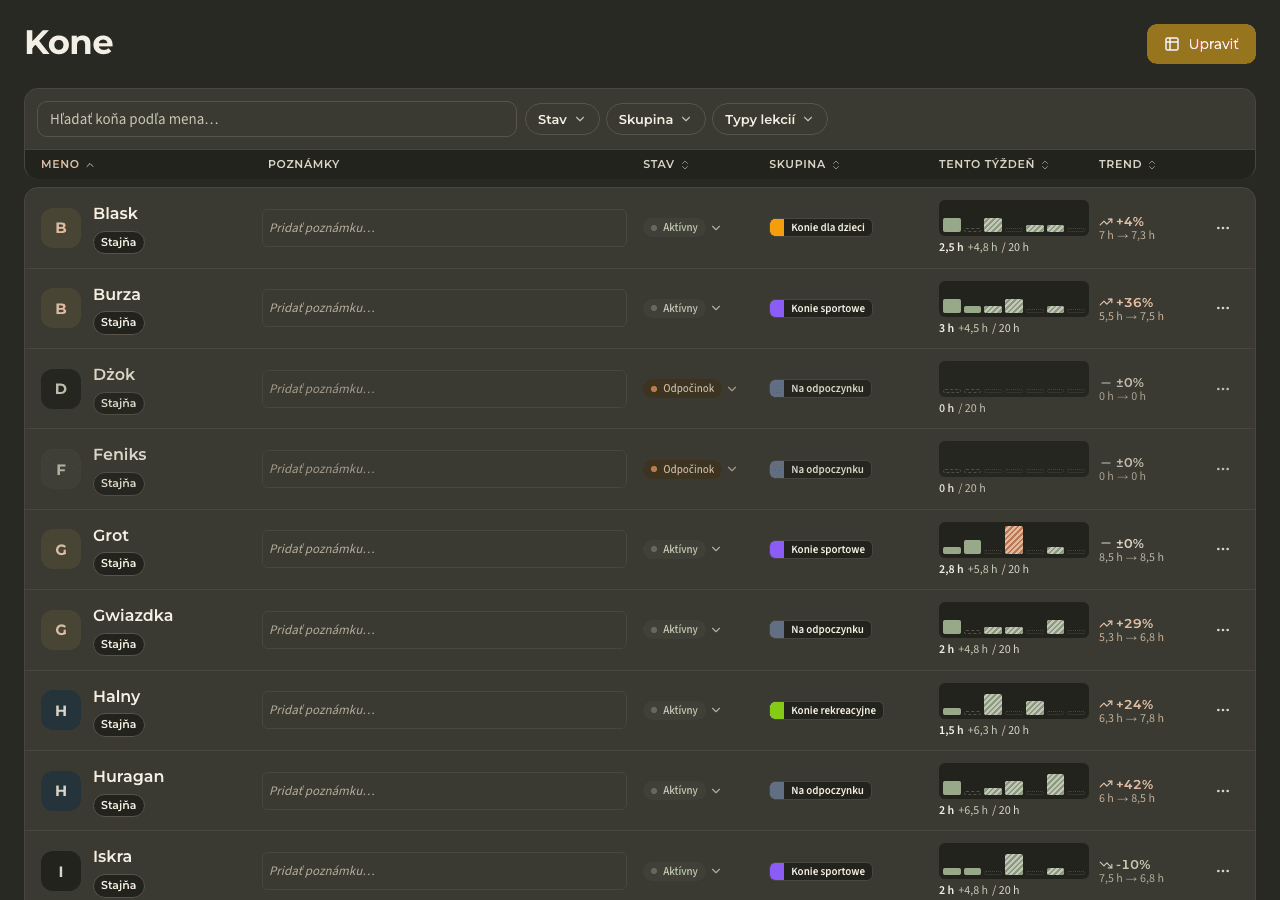Click Burza's Konie sportowe group tag
Image resolution: width=1280 pixels, height=900 pixels.
click(821, 308)
